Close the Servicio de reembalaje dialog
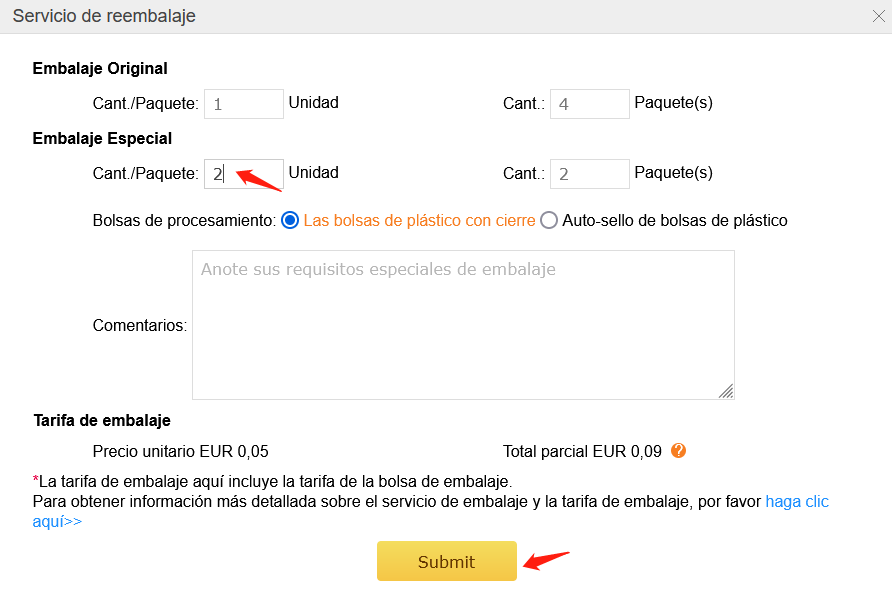The image size is (892, 599). [x=878, y=16]
